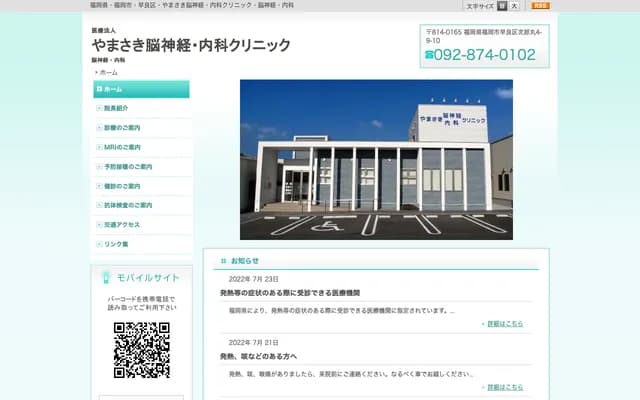
Task: Open the 健診のご案内 menu item
Action: 122,186
